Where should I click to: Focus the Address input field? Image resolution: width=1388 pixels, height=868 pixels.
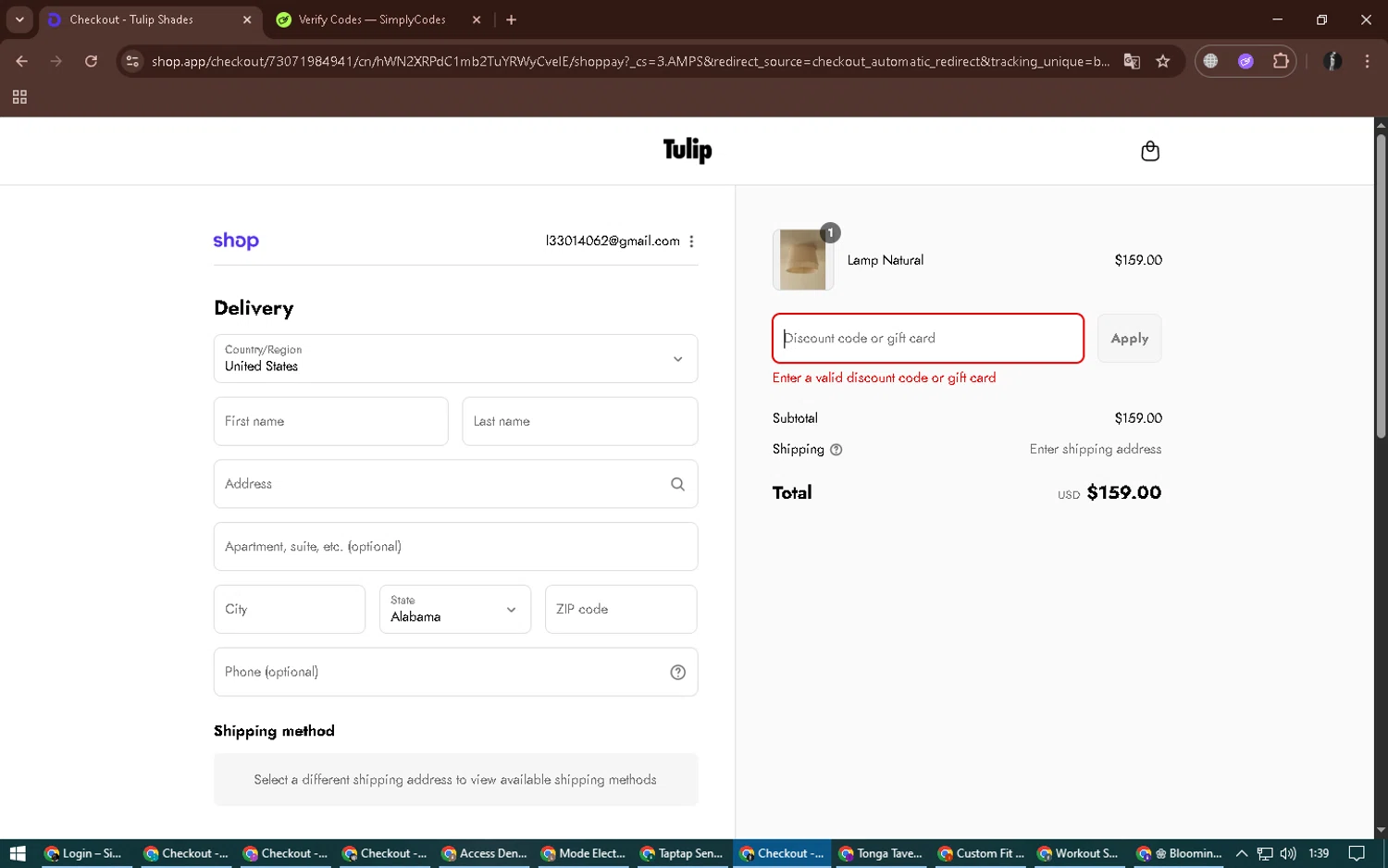click(455, 484)
